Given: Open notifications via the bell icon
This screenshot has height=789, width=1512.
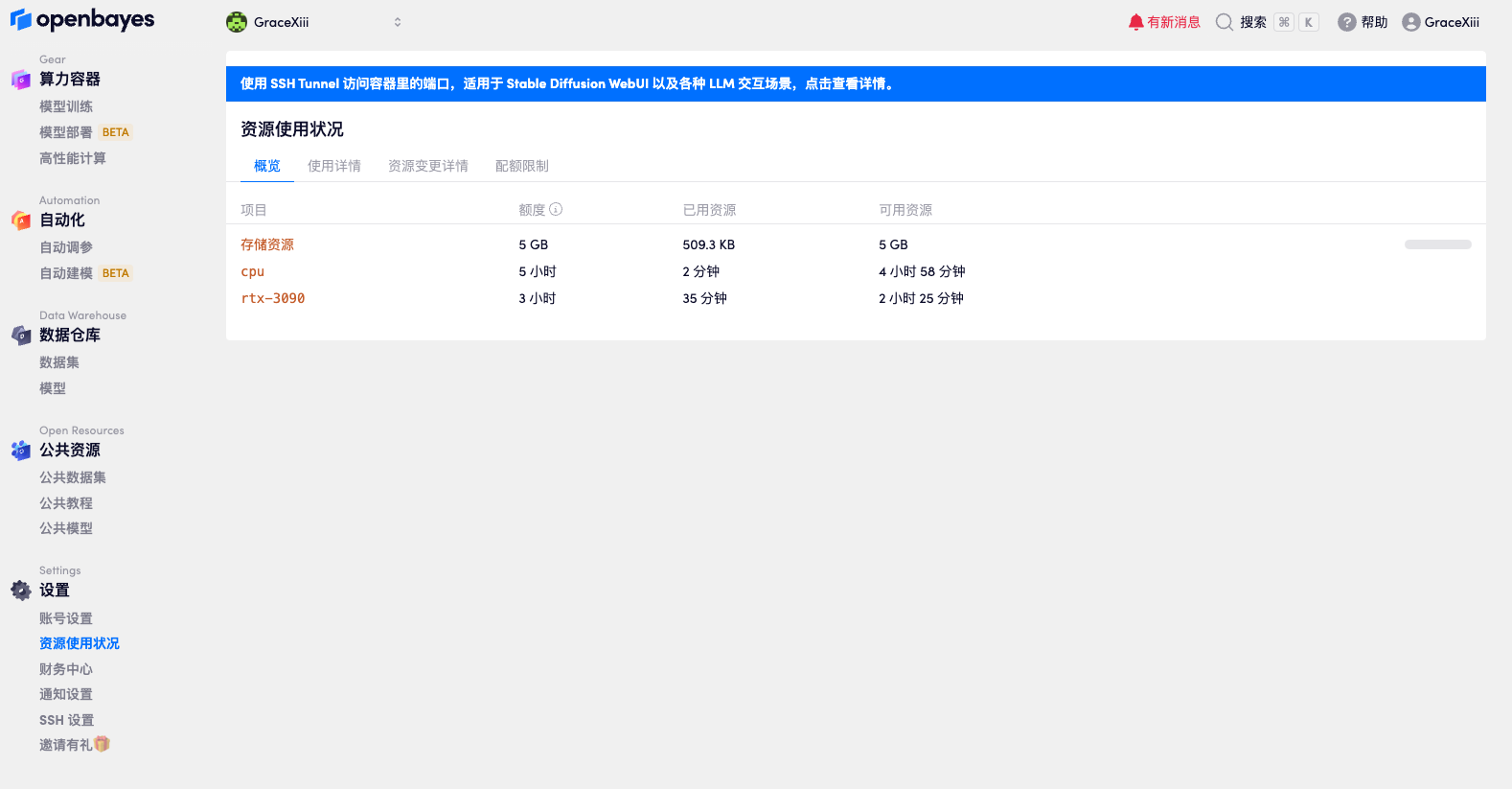Looking at the screenshot, I should (1135, 22).
